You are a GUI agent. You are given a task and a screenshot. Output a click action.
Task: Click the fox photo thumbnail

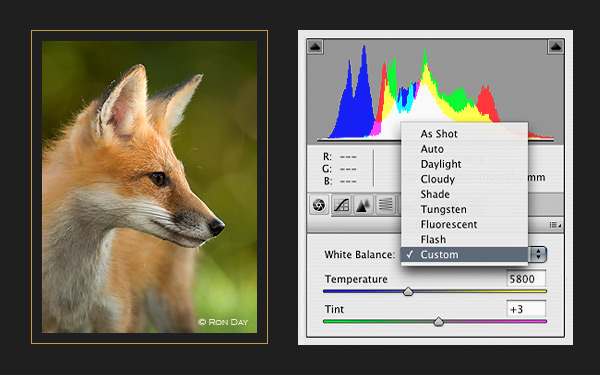pos(149,187)
